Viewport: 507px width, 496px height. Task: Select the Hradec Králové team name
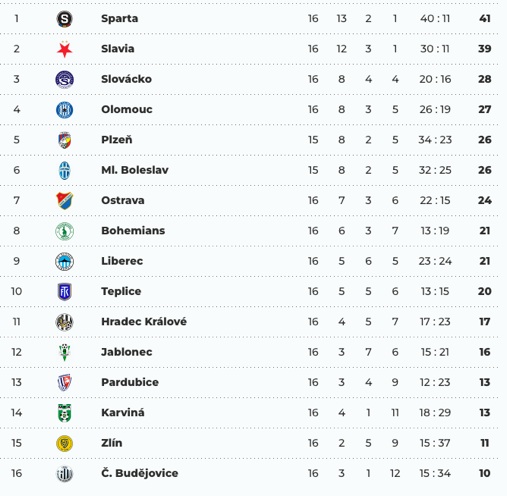coord(144,322)
